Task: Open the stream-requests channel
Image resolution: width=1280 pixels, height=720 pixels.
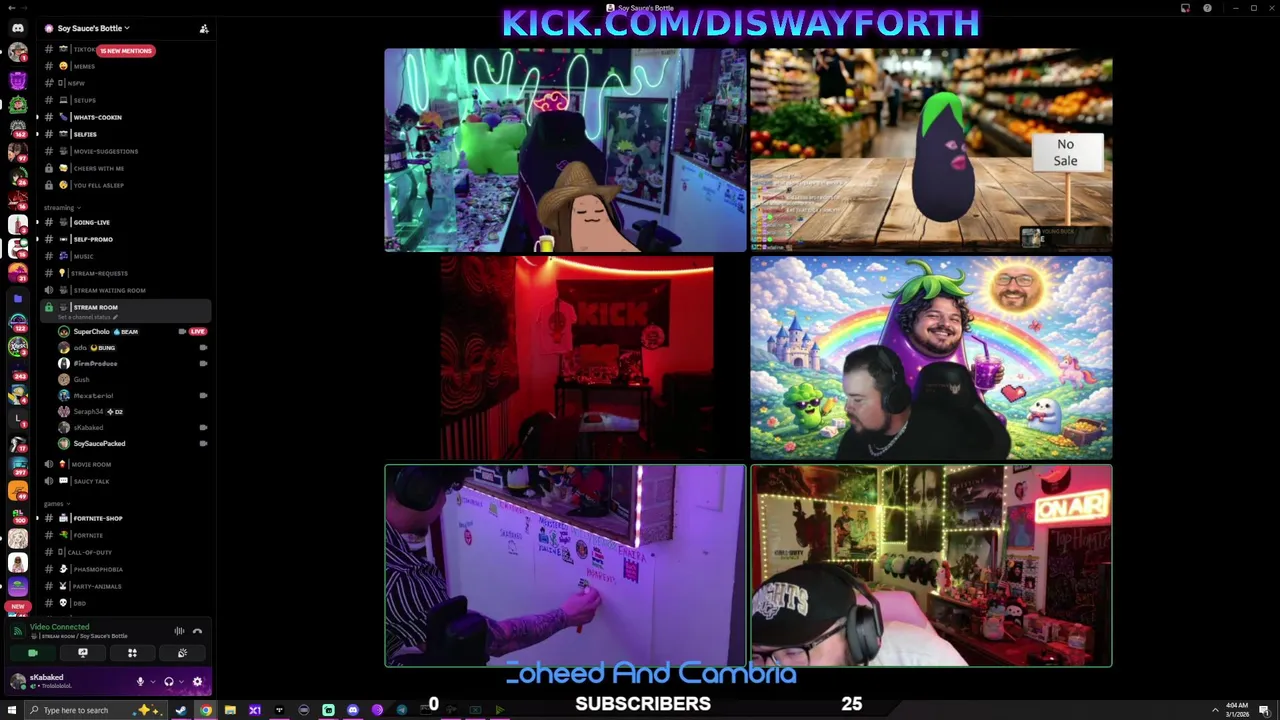Action: click(125, 273)
